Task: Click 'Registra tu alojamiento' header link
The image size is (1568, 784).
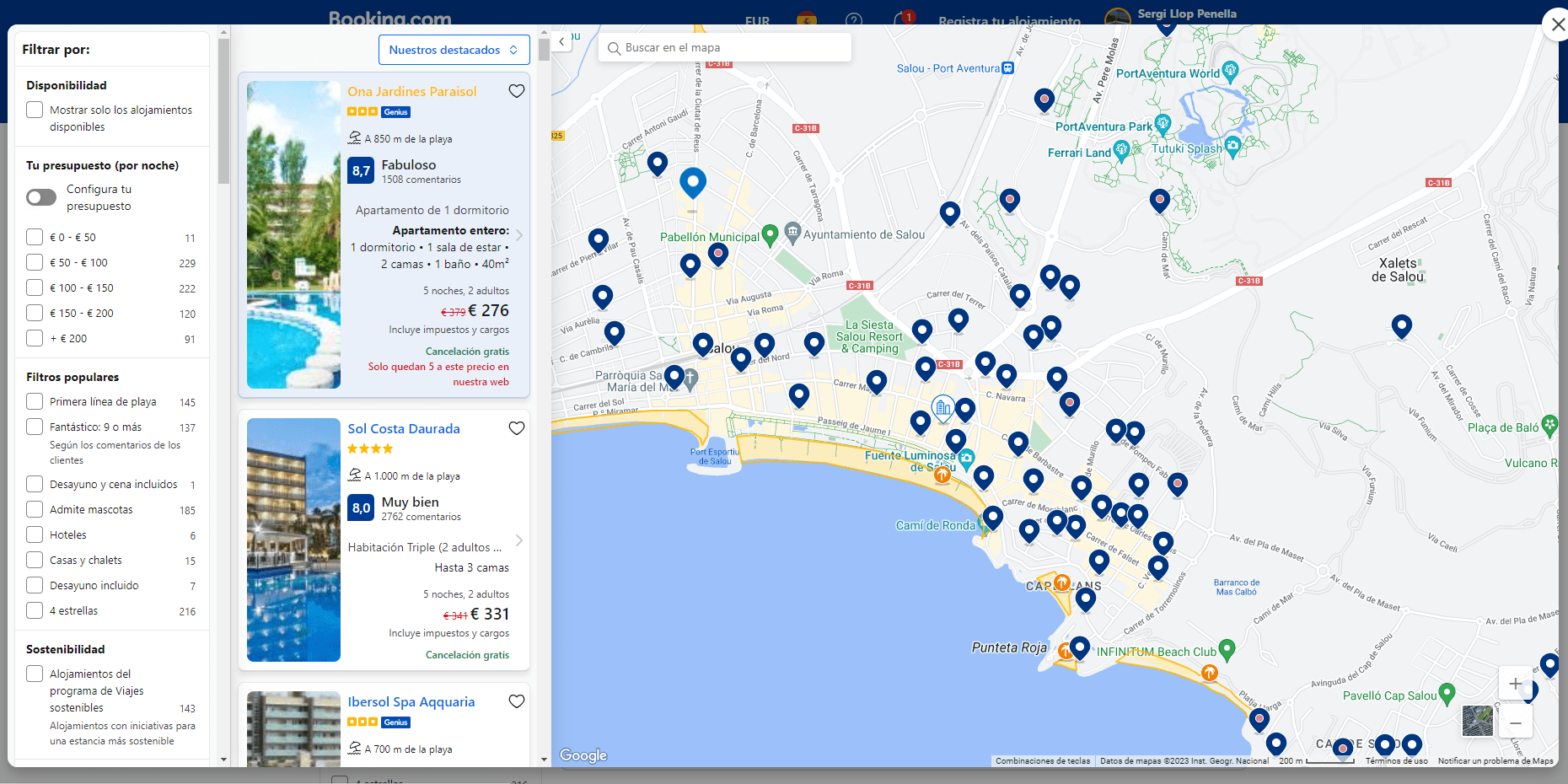Action: tap(1009, 21)
